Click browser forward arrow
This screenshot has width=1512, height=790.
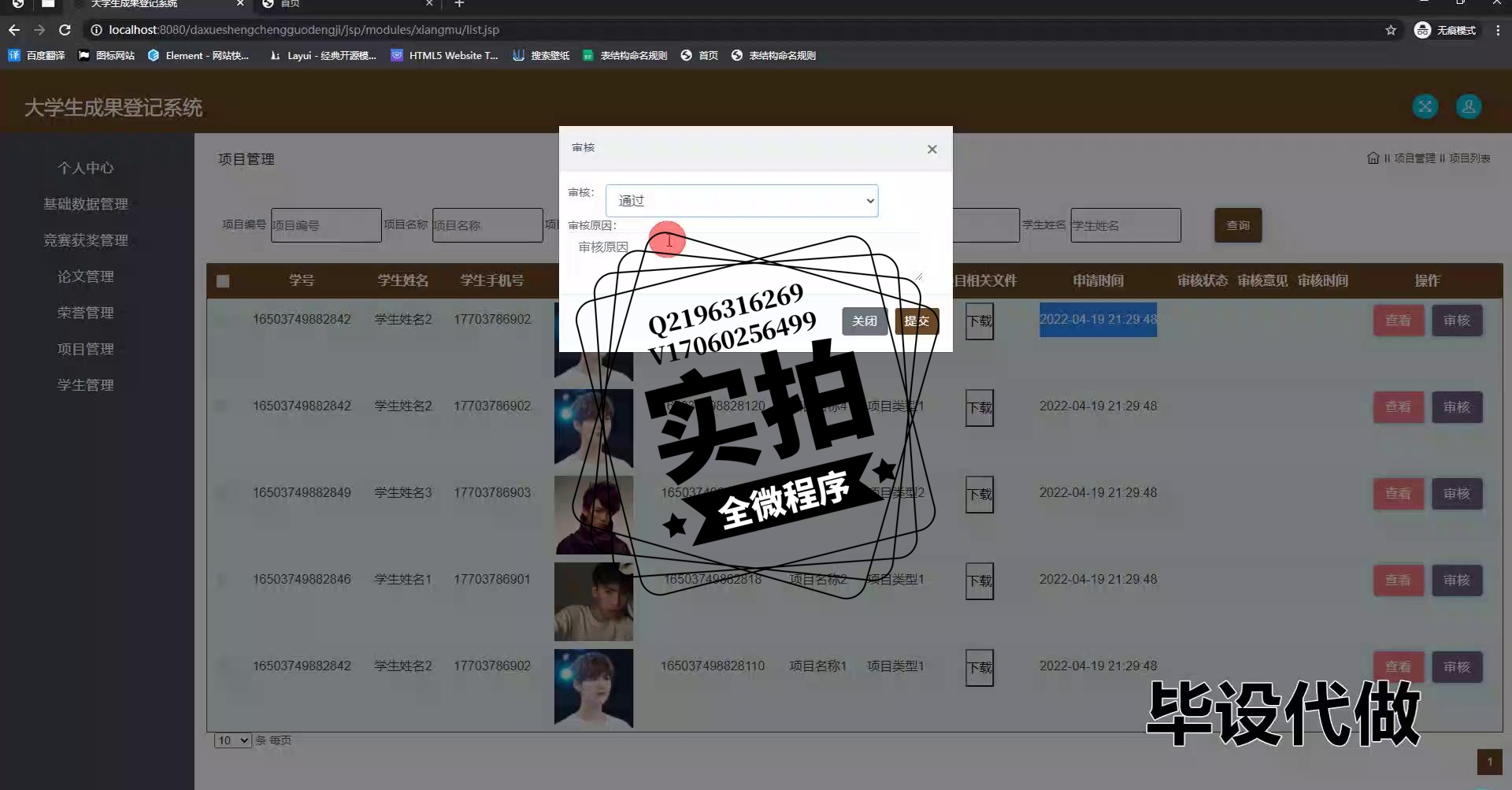(39, 30)
